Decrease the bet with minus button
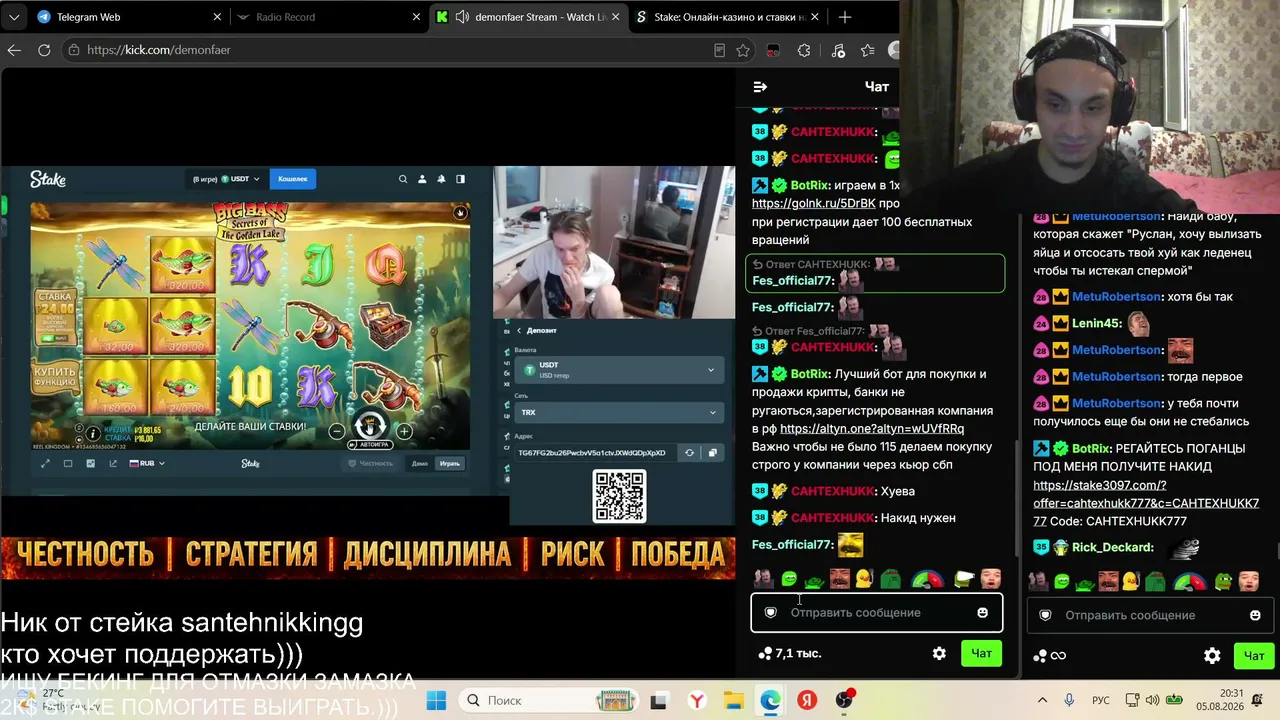This screenshot has width=1280, height=720. pyautogui.click(x=337, y=431)
